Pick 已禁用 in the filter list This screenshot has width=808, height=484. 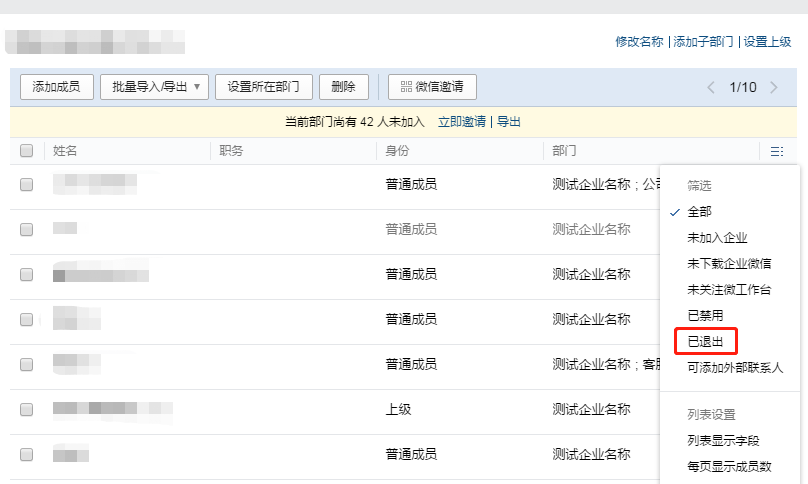click(706, 316)
